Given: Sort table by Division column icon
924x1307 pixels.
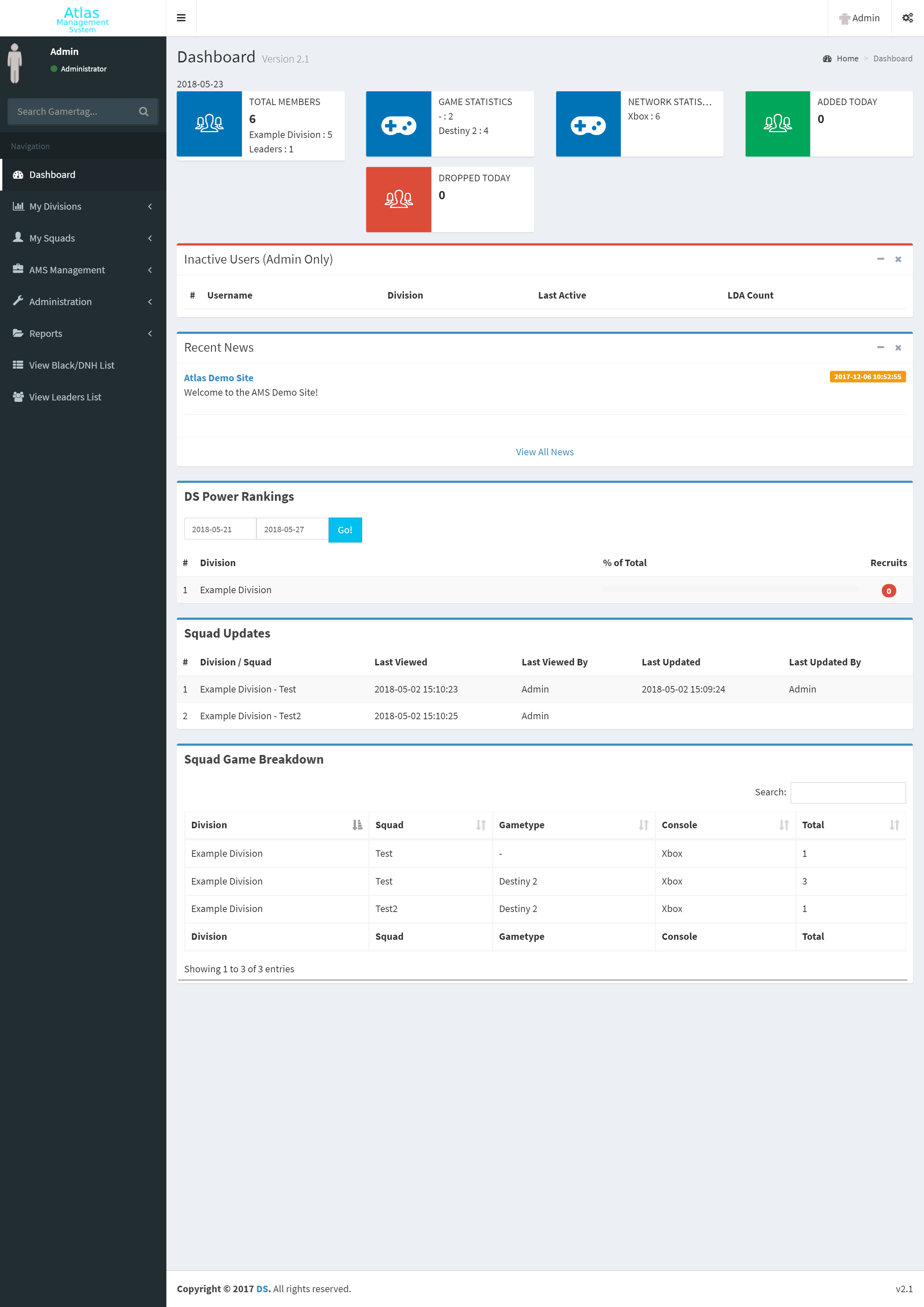Looking at the screenshot, I should [x=357, y=825].
